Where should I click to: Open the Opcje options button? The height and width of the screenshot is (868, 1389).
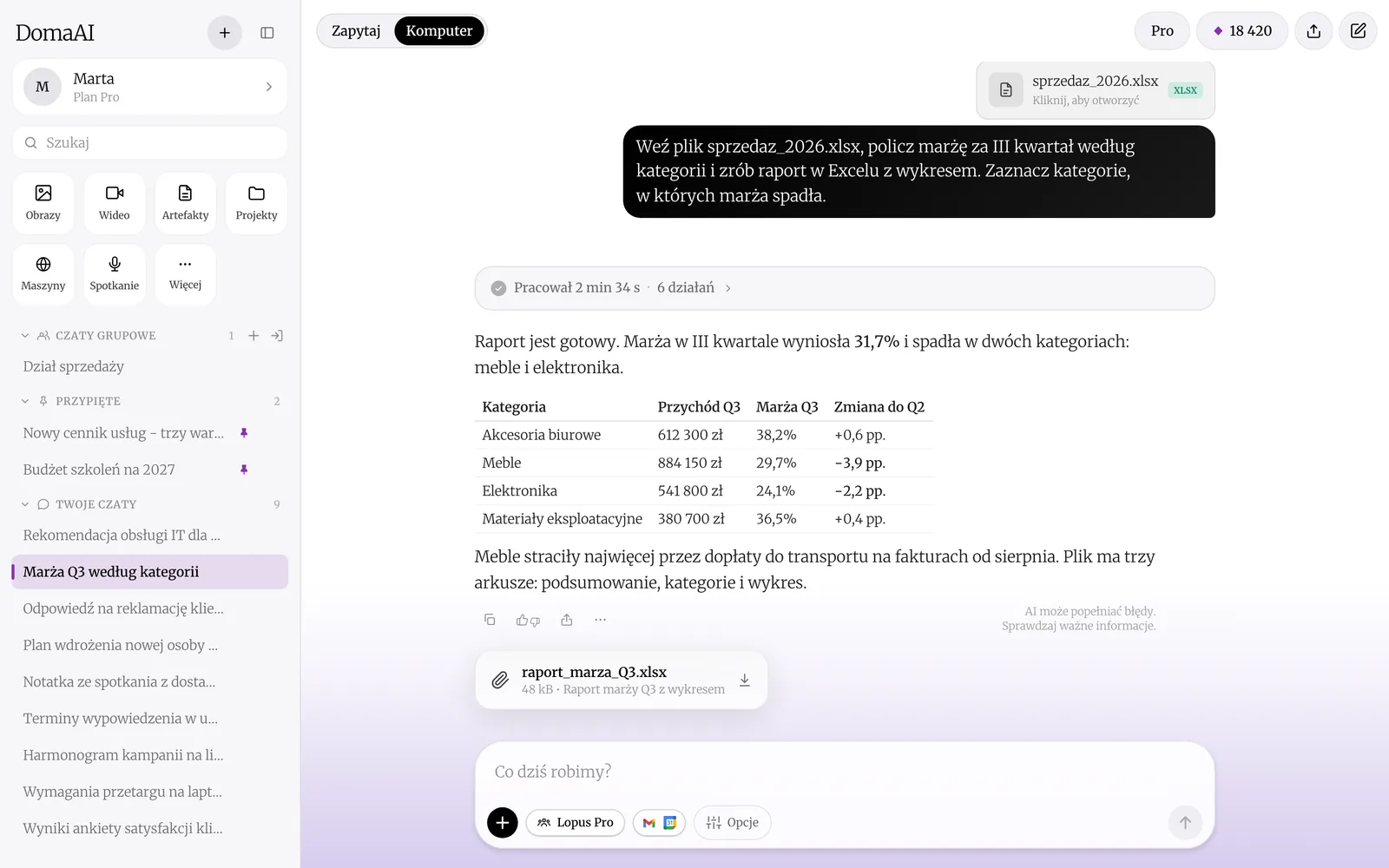pos(732,823)
